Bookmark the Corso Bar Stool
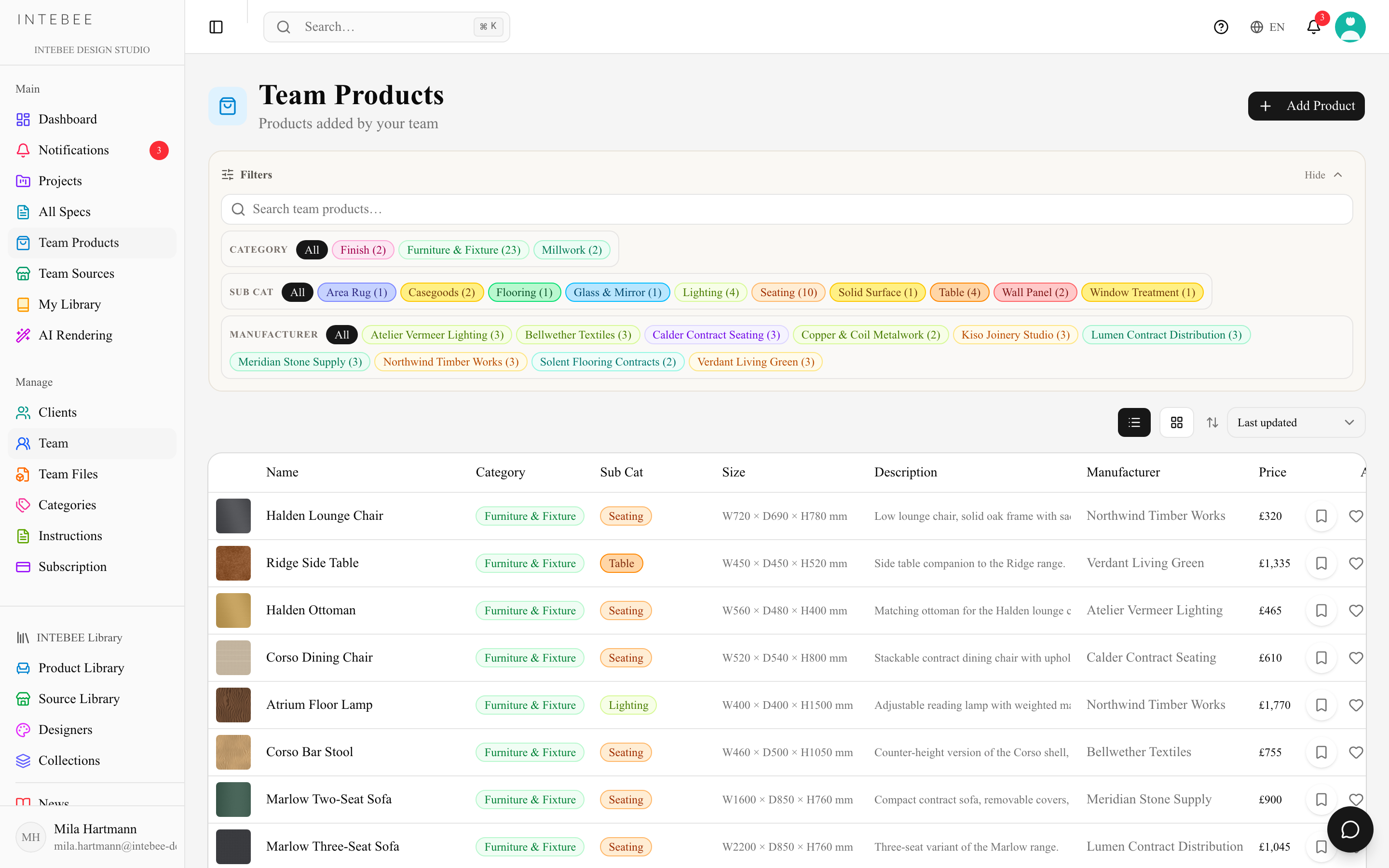 1321,752
